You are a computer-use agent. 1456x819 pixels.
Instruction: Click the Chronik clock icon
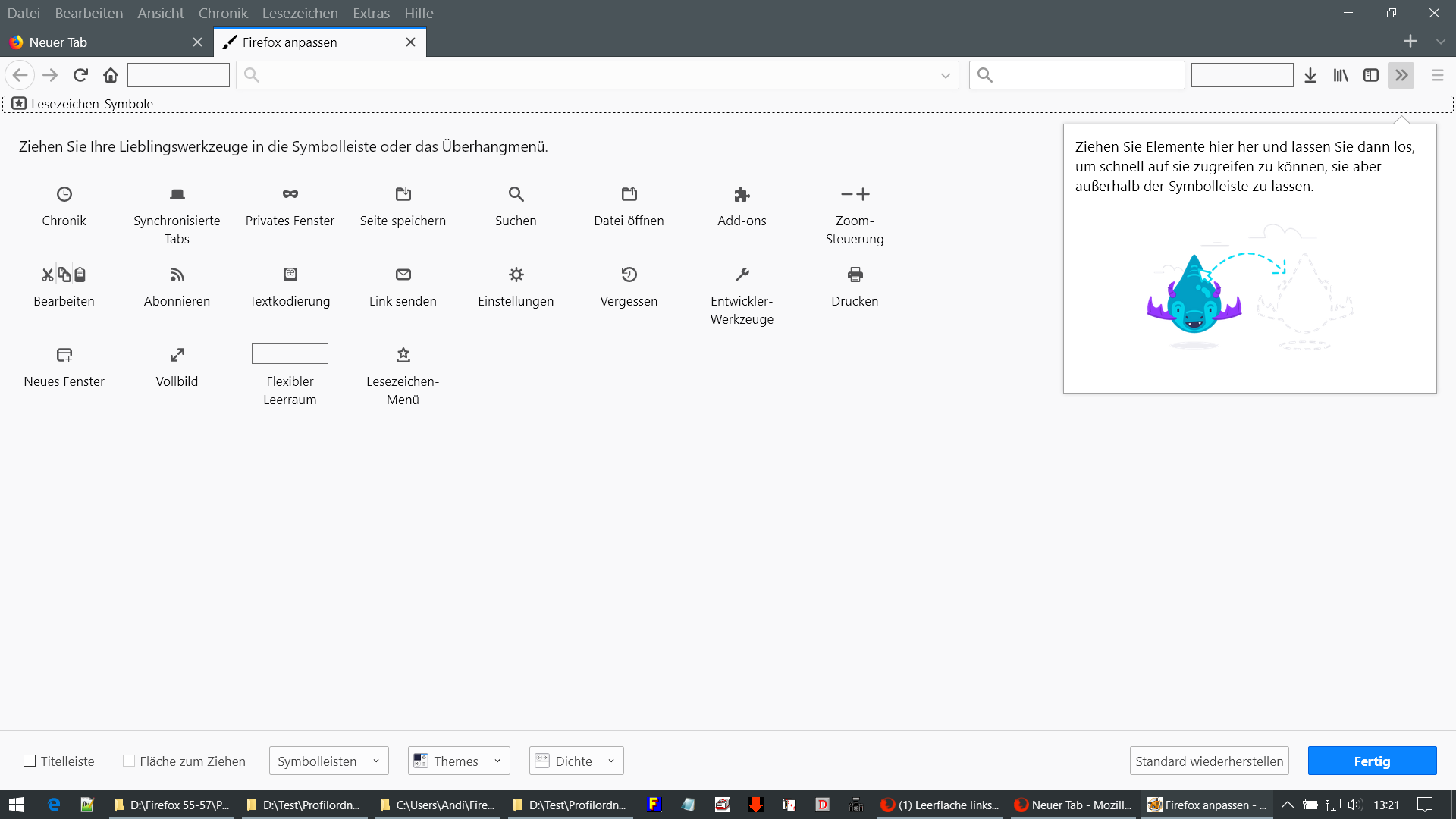point(64,194)
